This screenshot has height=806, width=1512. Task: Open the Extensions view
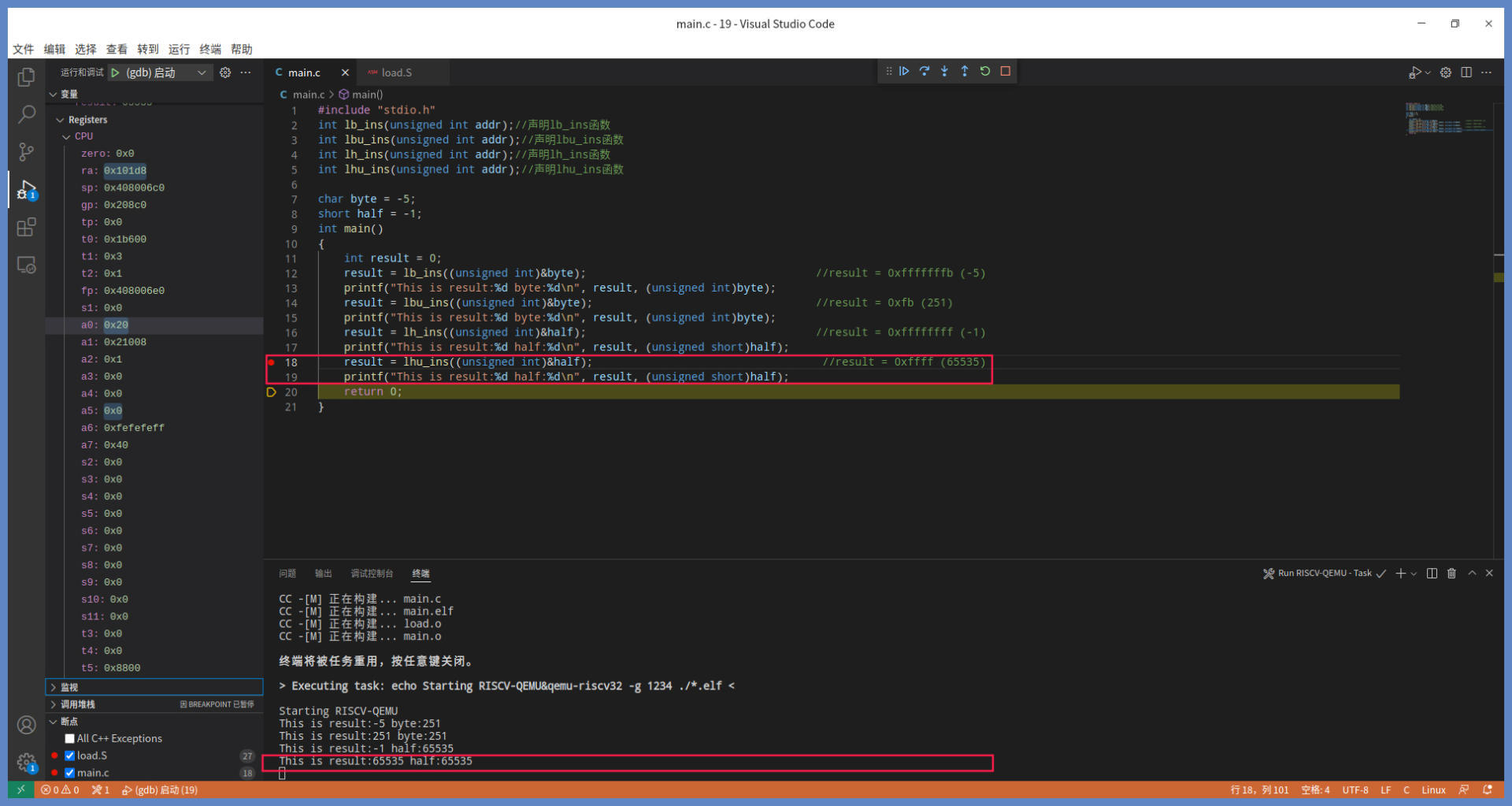(26, 228)
